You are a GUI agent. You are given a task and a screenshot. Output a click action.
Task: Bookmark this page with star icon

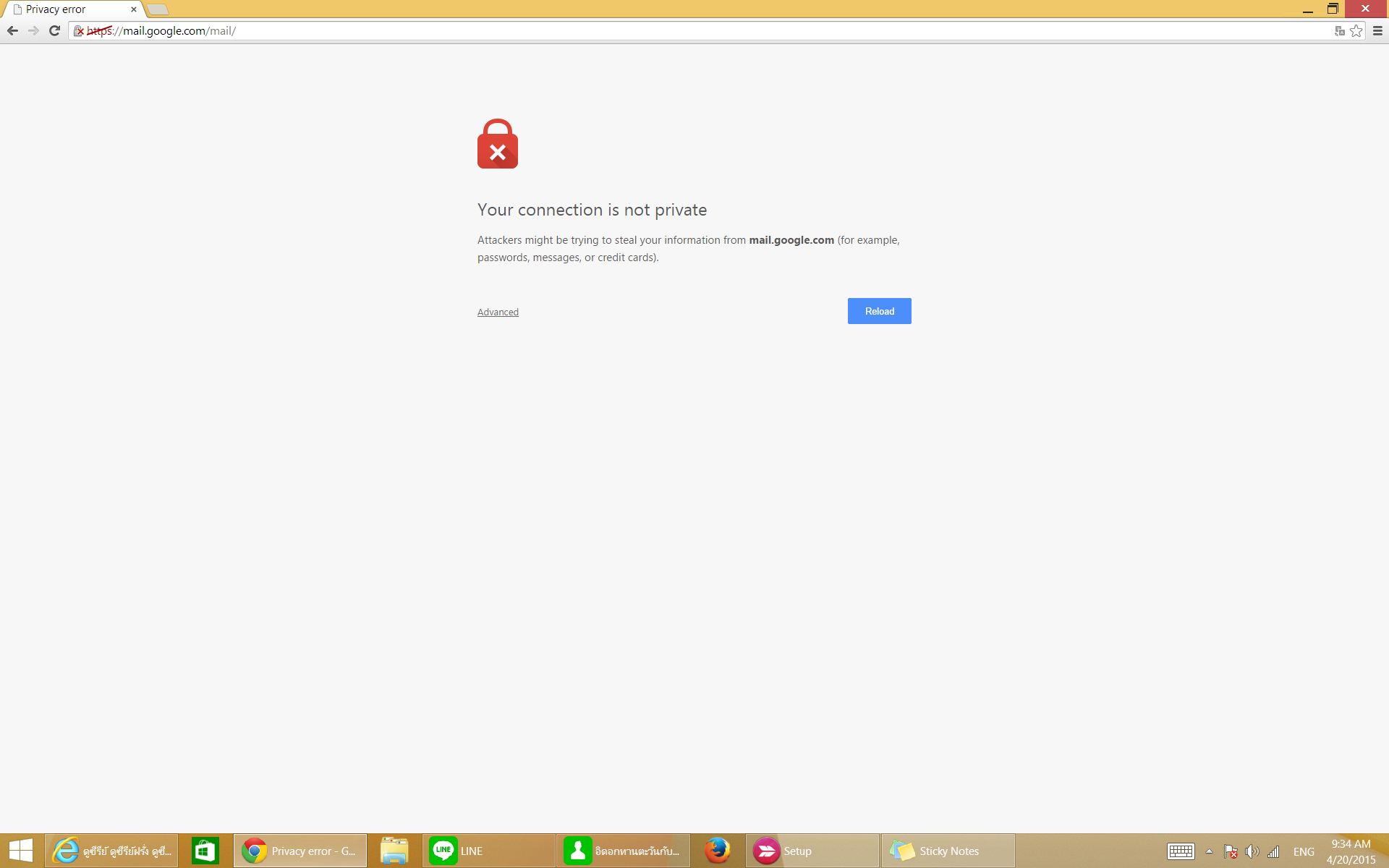point(1356,30)
